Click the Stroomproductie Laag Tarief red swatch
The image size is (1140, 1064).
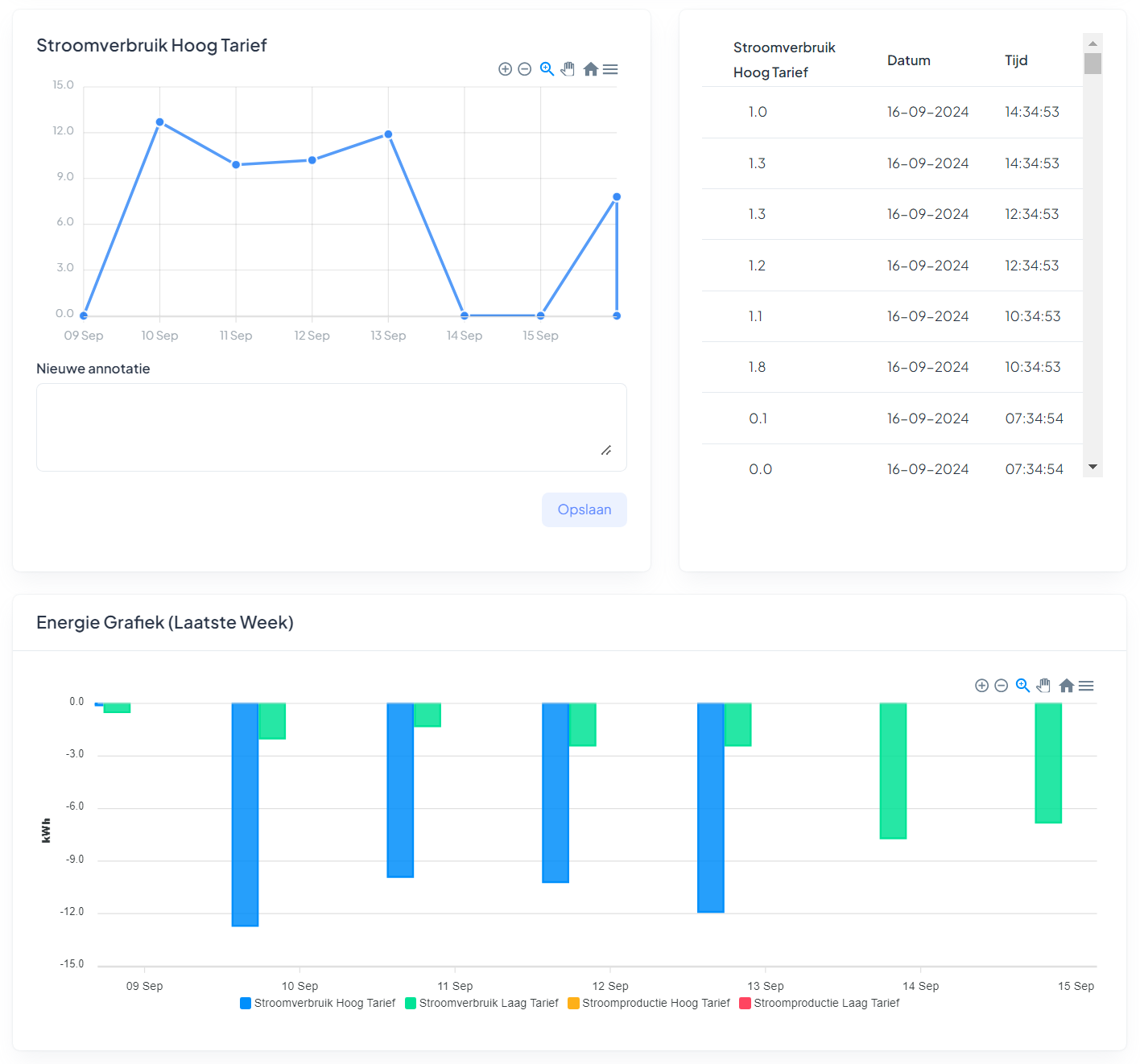(745, 1003)
